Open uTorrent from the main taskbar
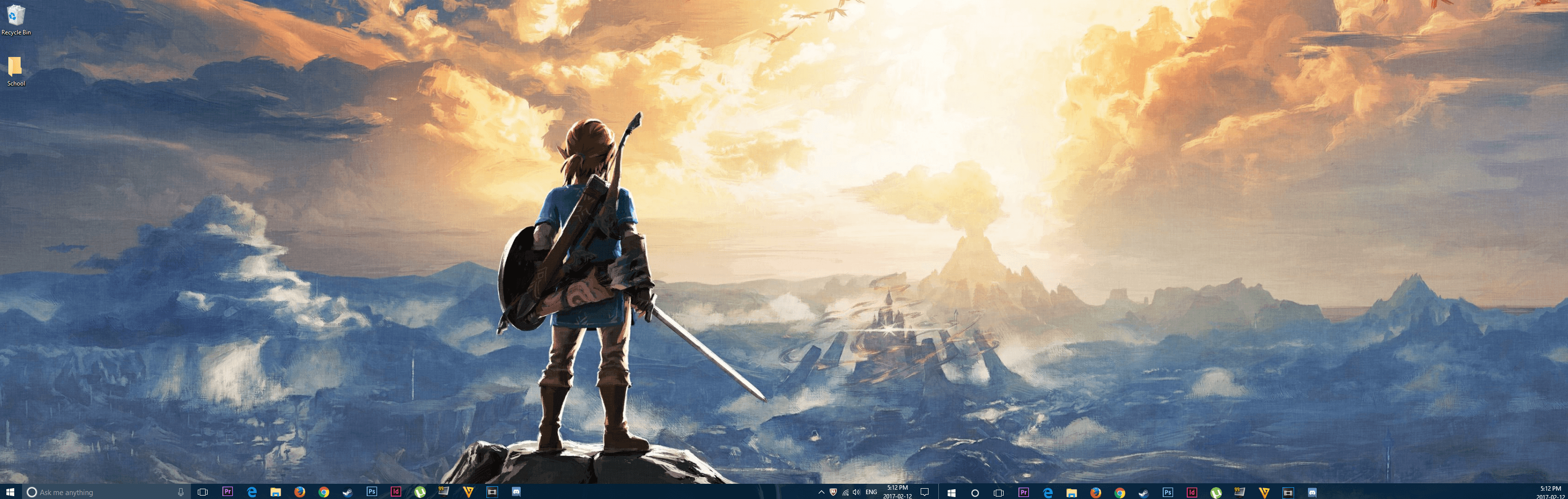 point(420,492)
